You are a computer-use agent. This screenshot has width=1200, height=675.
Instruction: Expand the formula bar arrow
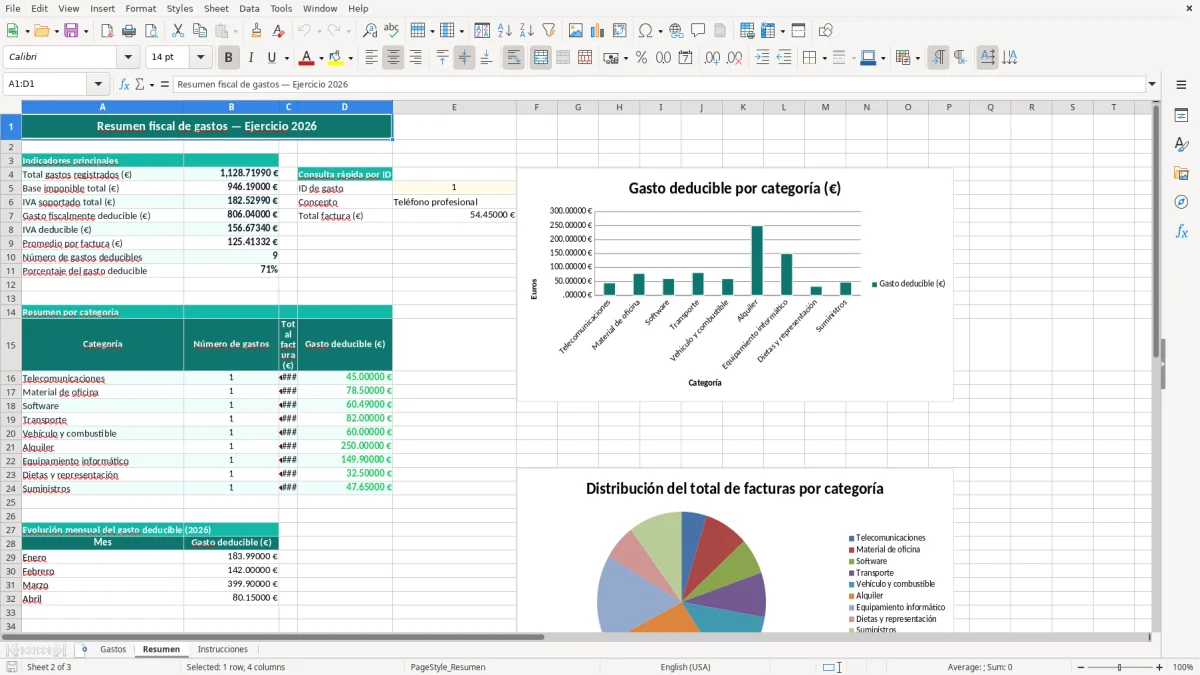click(1153, 85)
